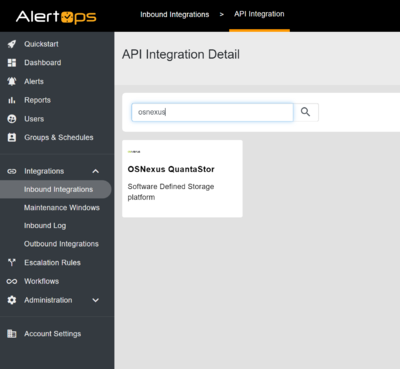Click the API Integration Detail heading
The image size is (400, 369).
pyautogui.click(x=181, y=54)
